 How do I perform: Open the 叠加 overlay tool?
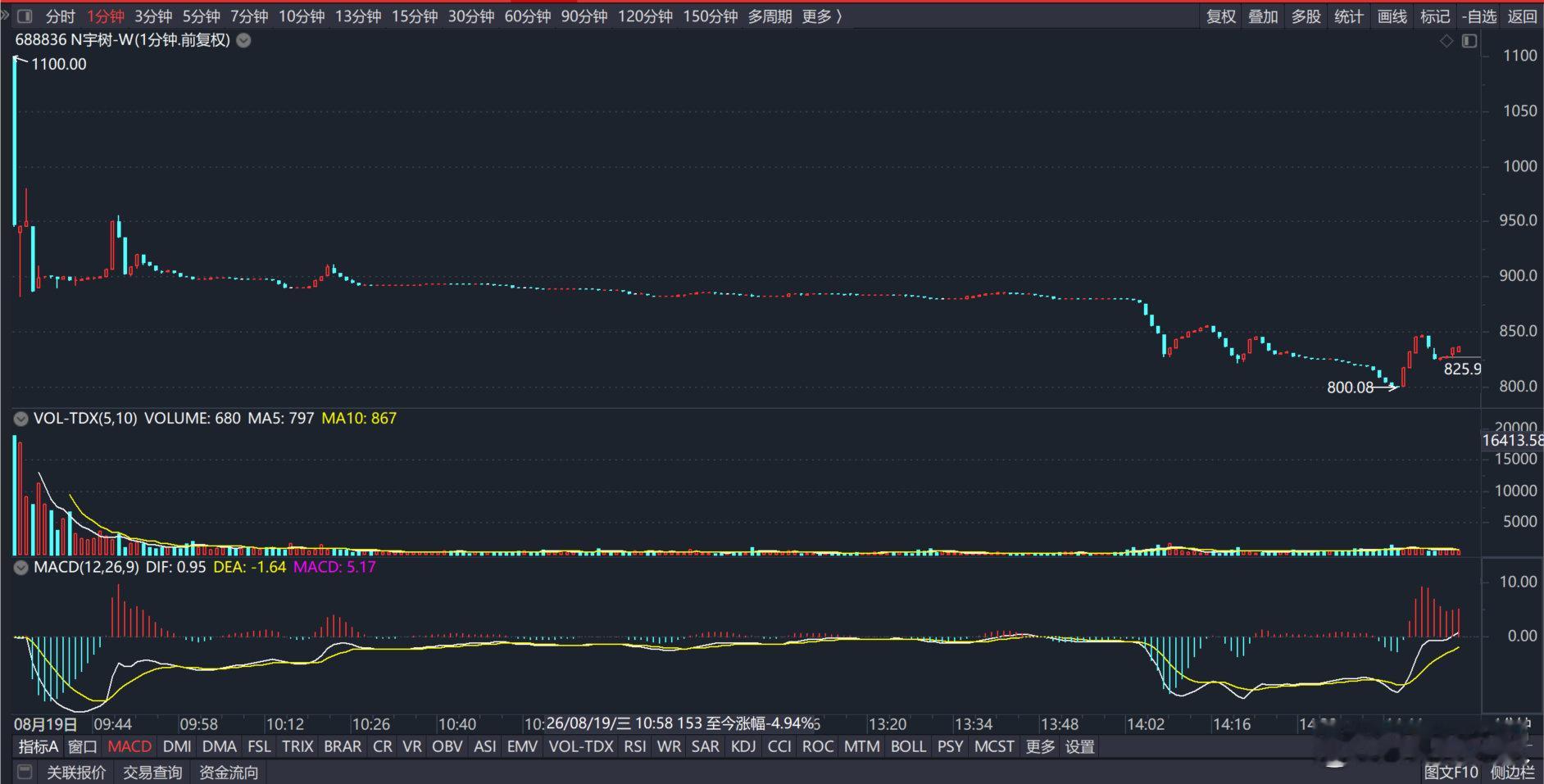1263,16
